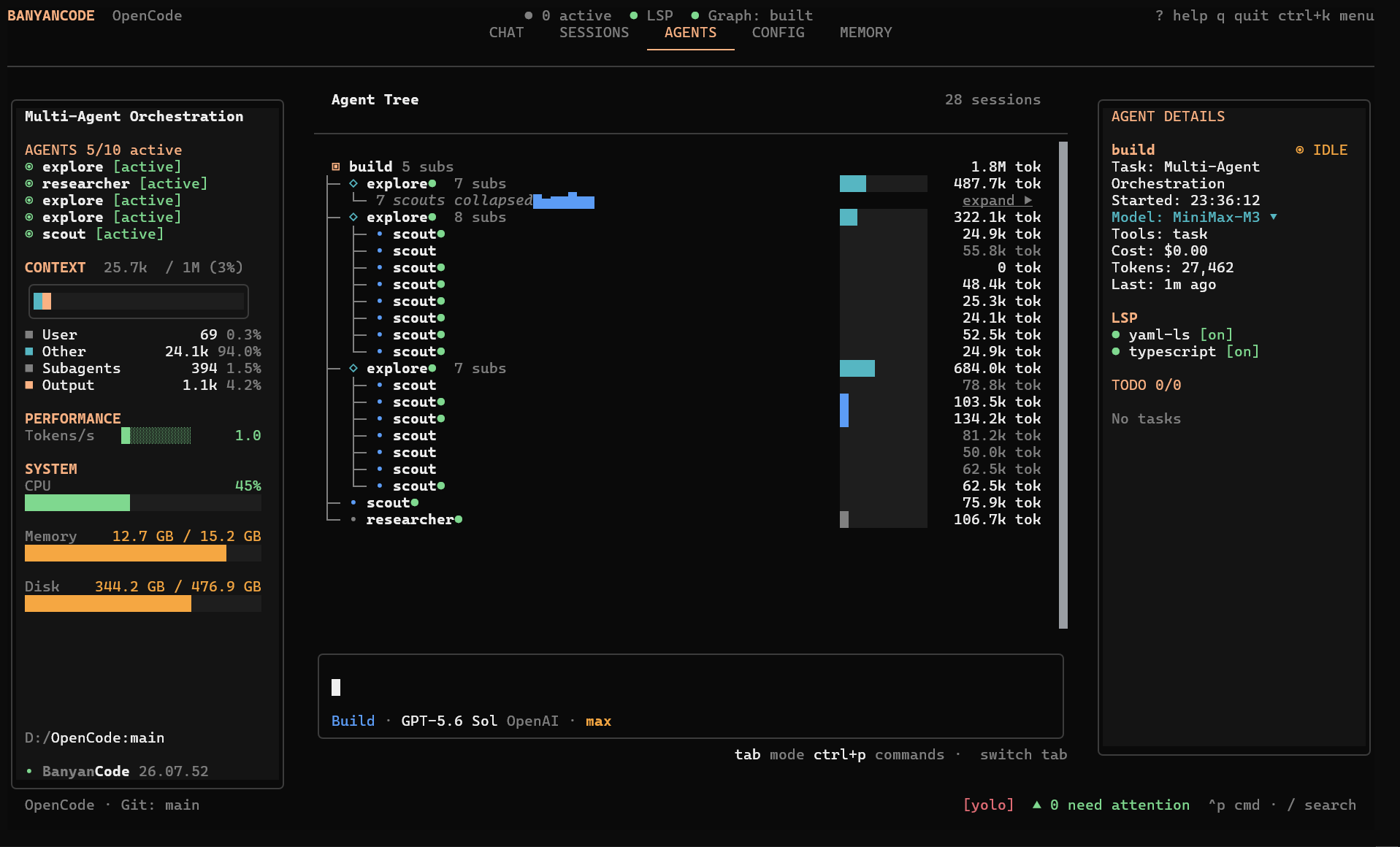Go to the CONFIG tab

[x=779, y=32]
